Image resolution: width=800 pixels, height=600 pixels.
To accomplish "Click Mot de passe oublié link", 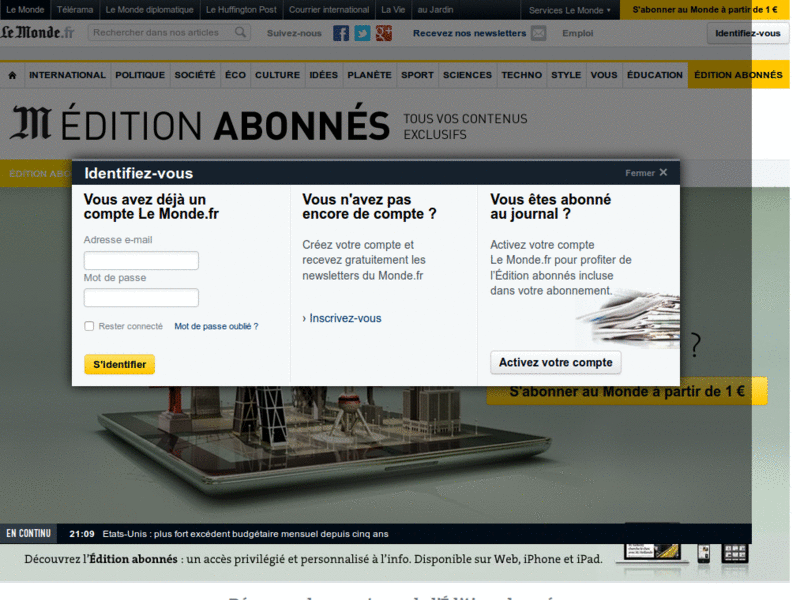I will pyautogui.click(x=216, y=326).
